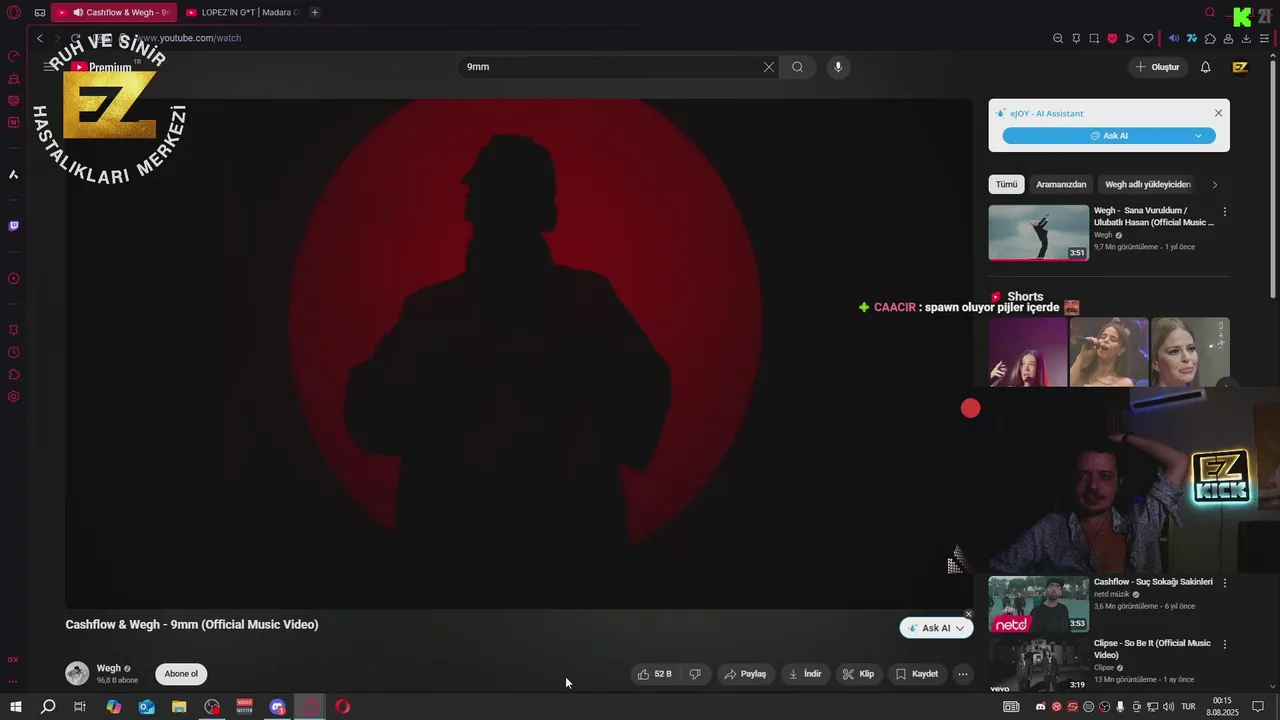Take a snapshot with Opera capture icon
Viewport: 1280px width, 720px height.
pyautogui.click(x=1094, y=38)
